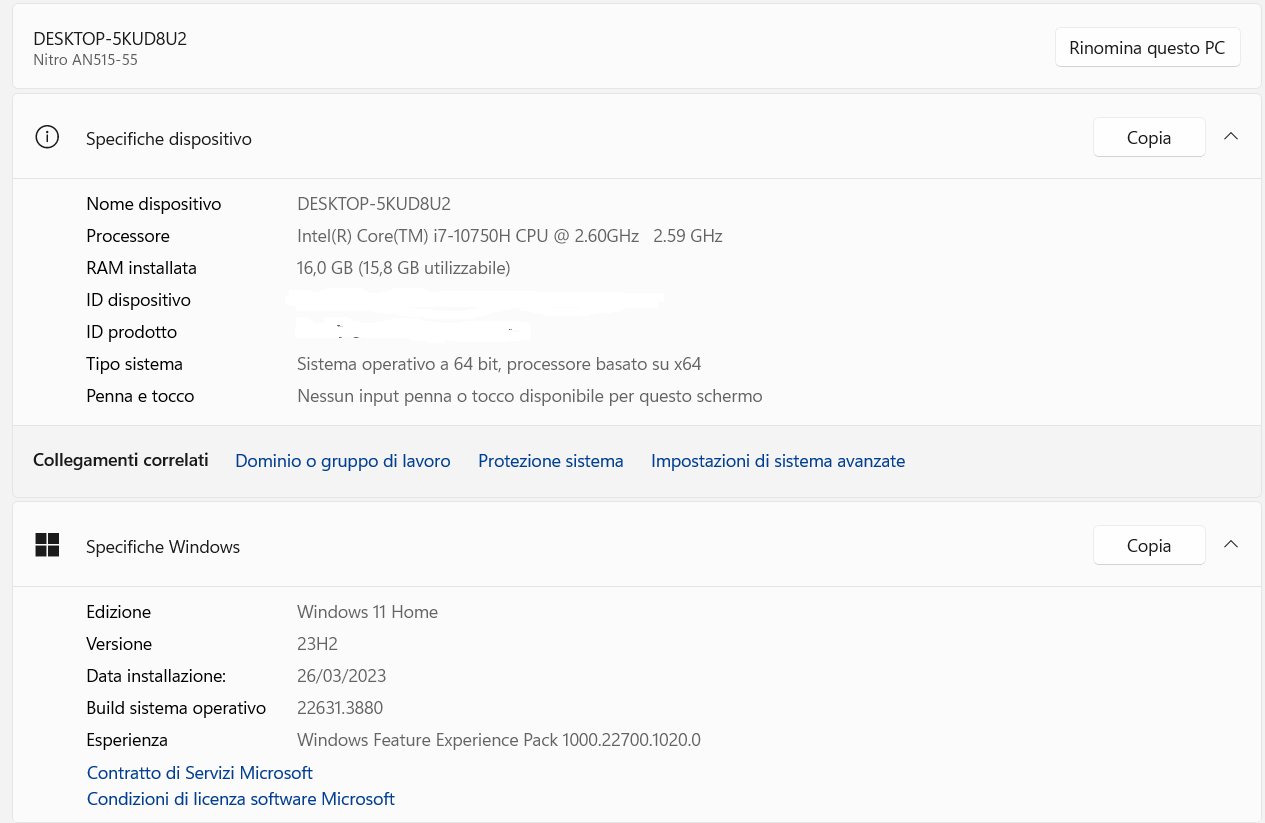
Task: Click the Data installazione label
Action: point(156,676)
